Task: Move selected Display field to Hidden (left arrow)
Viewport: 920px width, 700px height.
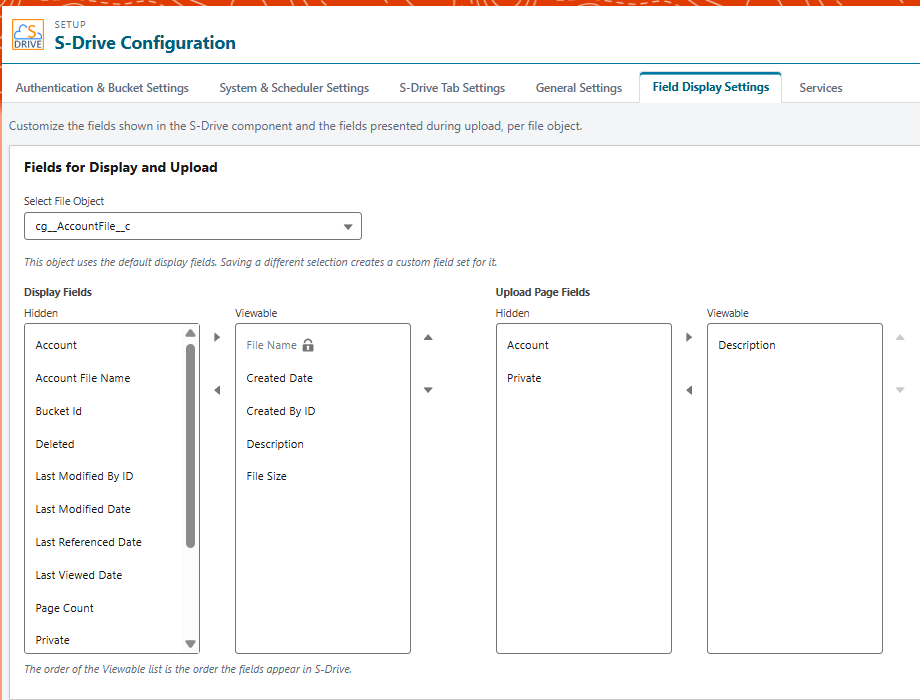Action: coord(217,390)
